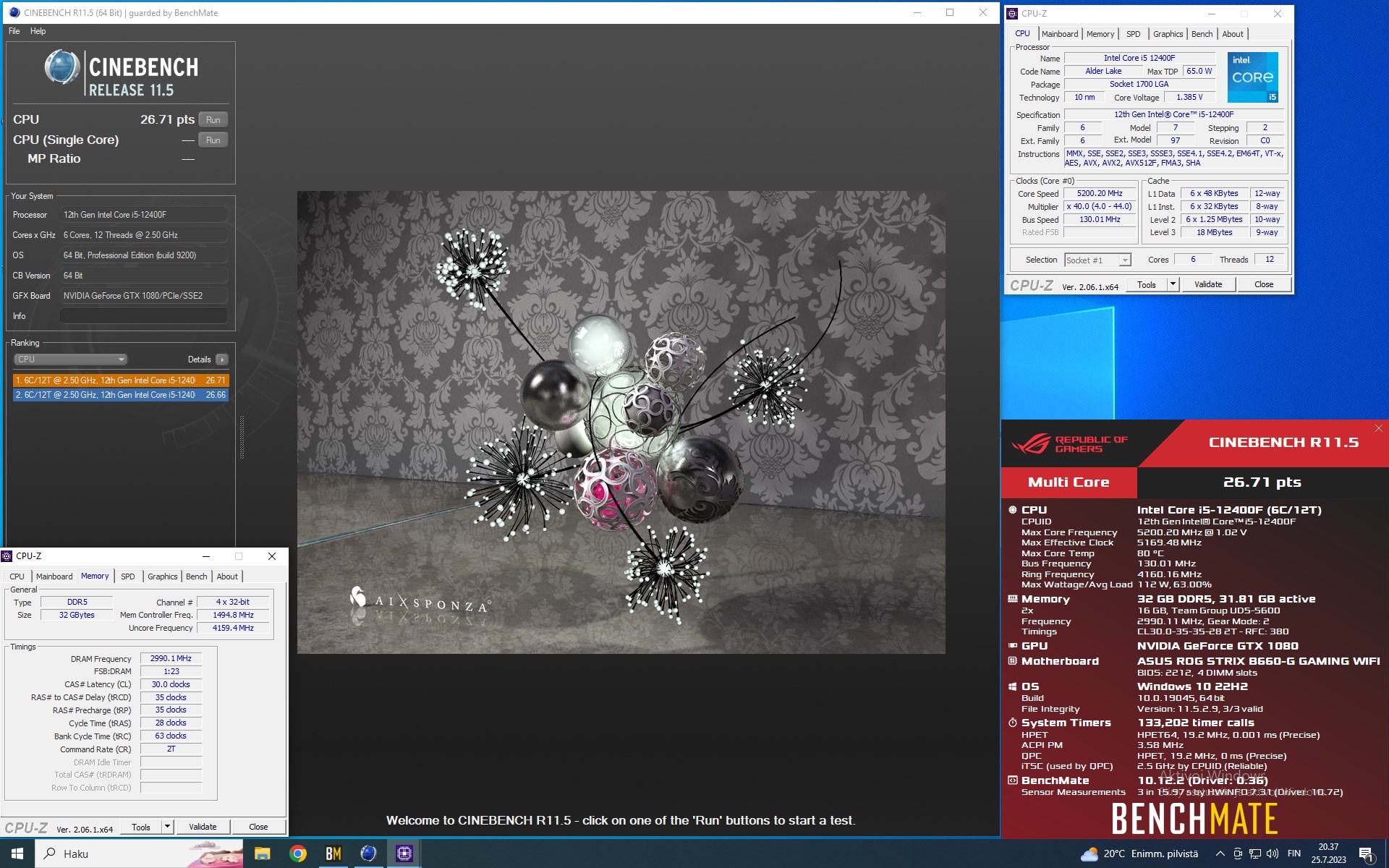1389x868 pixels.
Task: Click the BenchMate Motherboard section icon
Action: (1012, 661)
